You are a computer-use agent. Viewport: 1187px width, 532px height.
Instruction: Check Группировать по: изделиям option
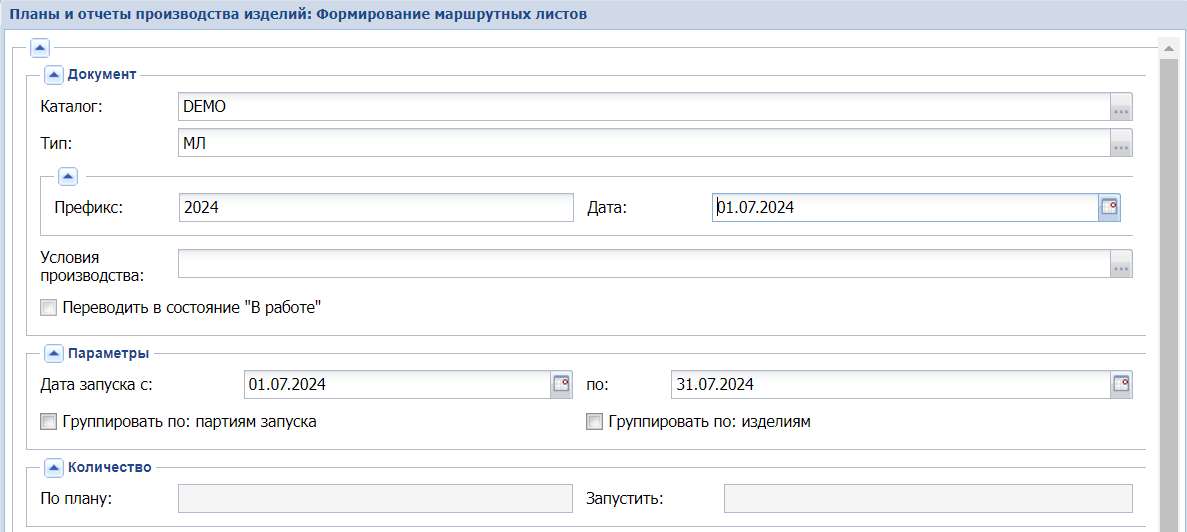click(595, 422)
